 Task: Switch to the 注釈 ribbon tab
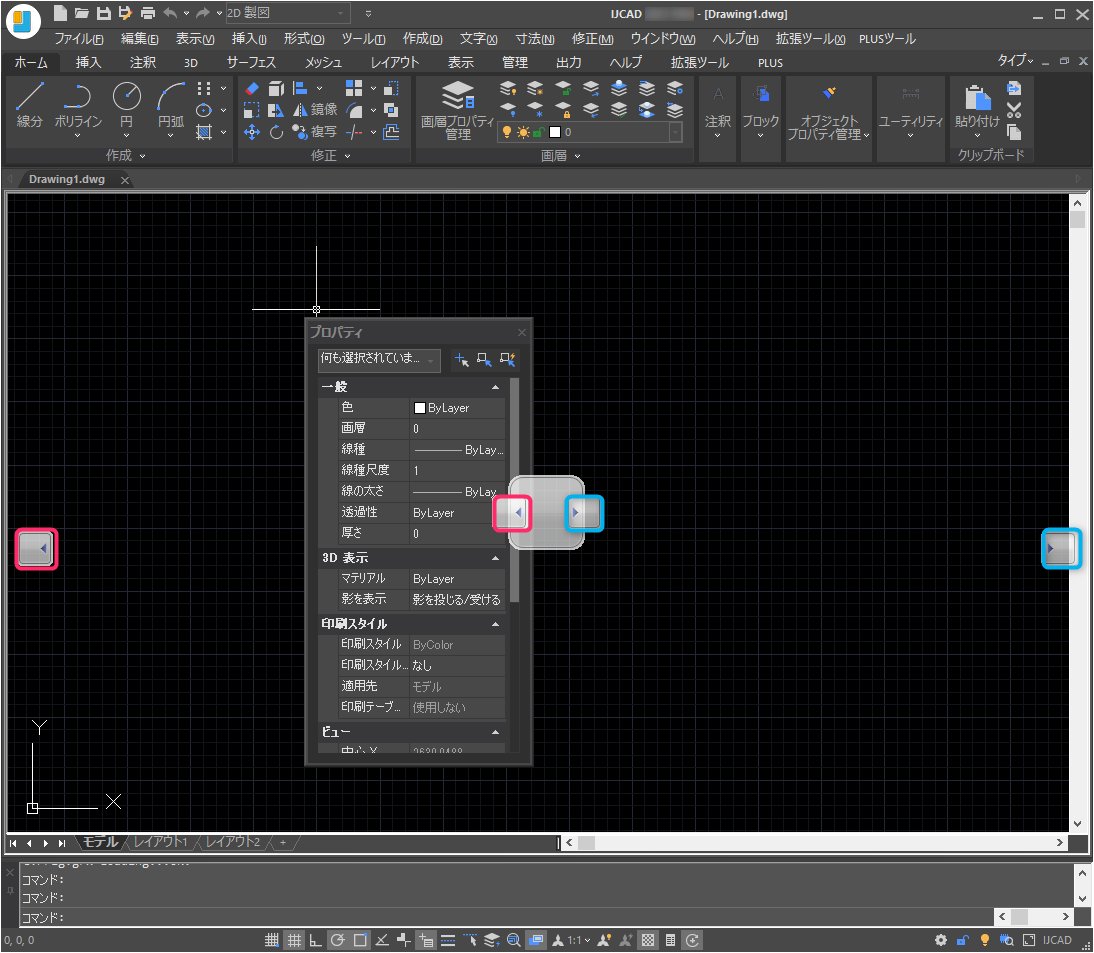[x=143, y=62]
